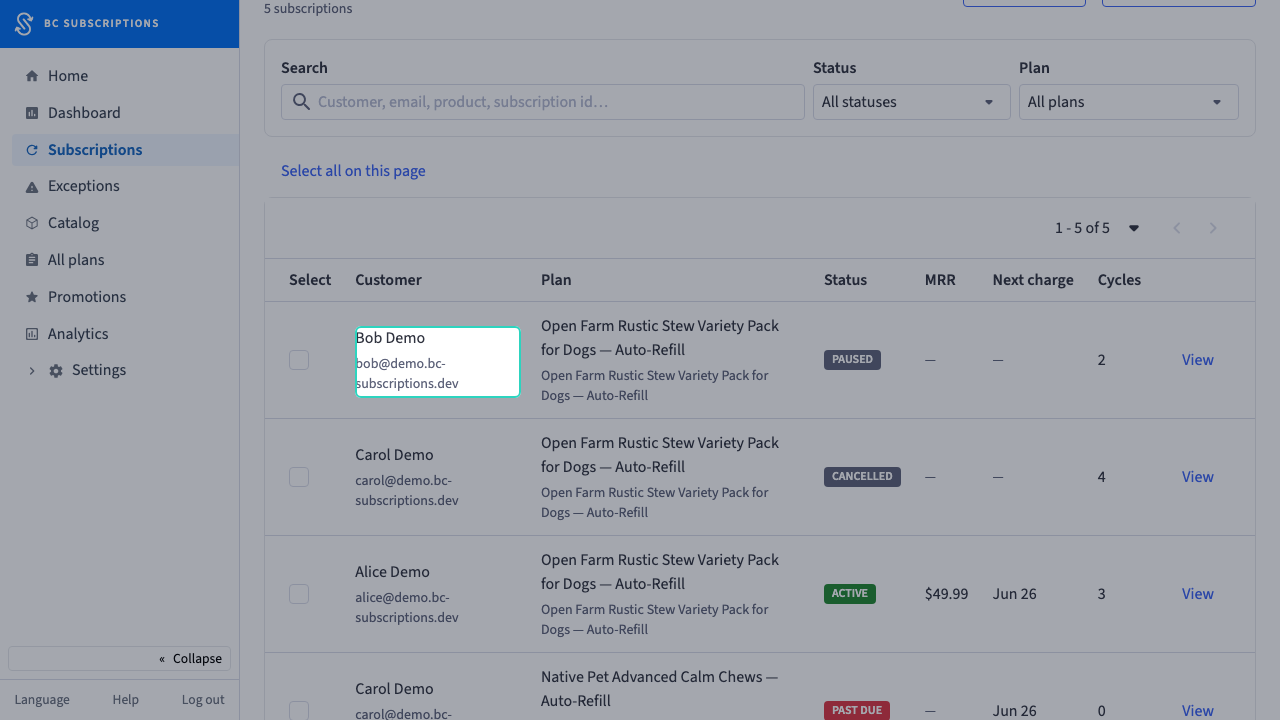This screenshot has width=1280, height=720.
Task: Select the cancelled Carol Demo row checkbox
Action: tap(299, 477)
